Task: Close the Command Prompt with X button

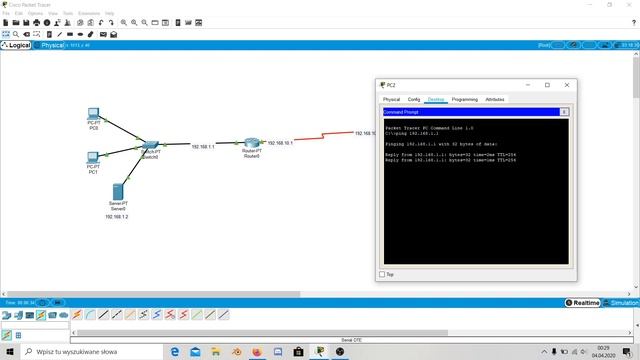Action: [564, 112]
